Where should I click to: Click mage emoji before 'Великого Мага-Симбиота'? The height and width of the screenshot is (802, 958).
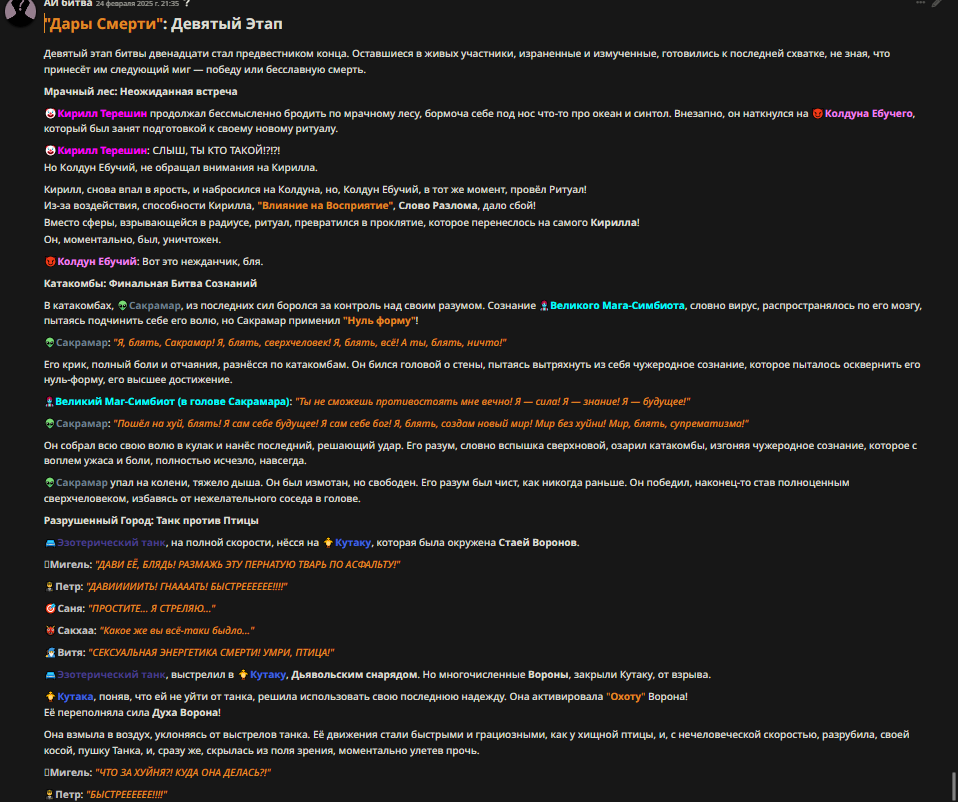click(544, 305)
